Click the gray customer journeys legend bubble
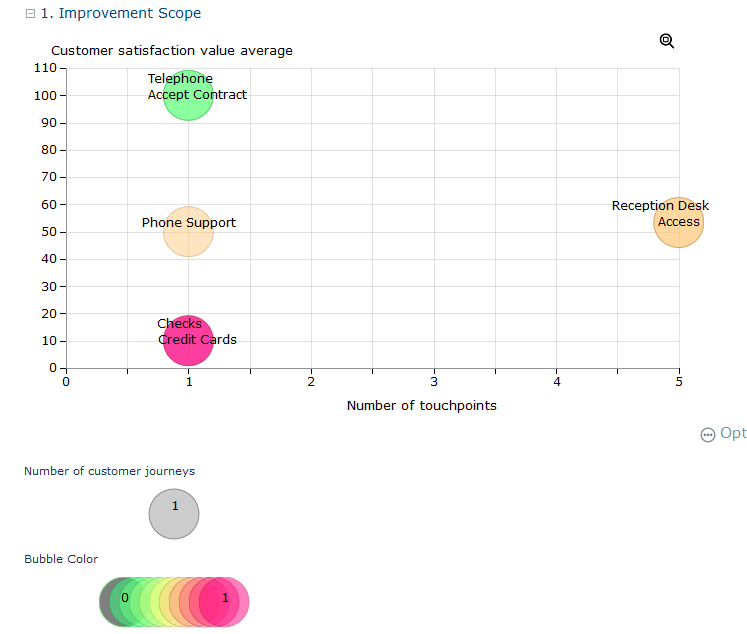 174,515
